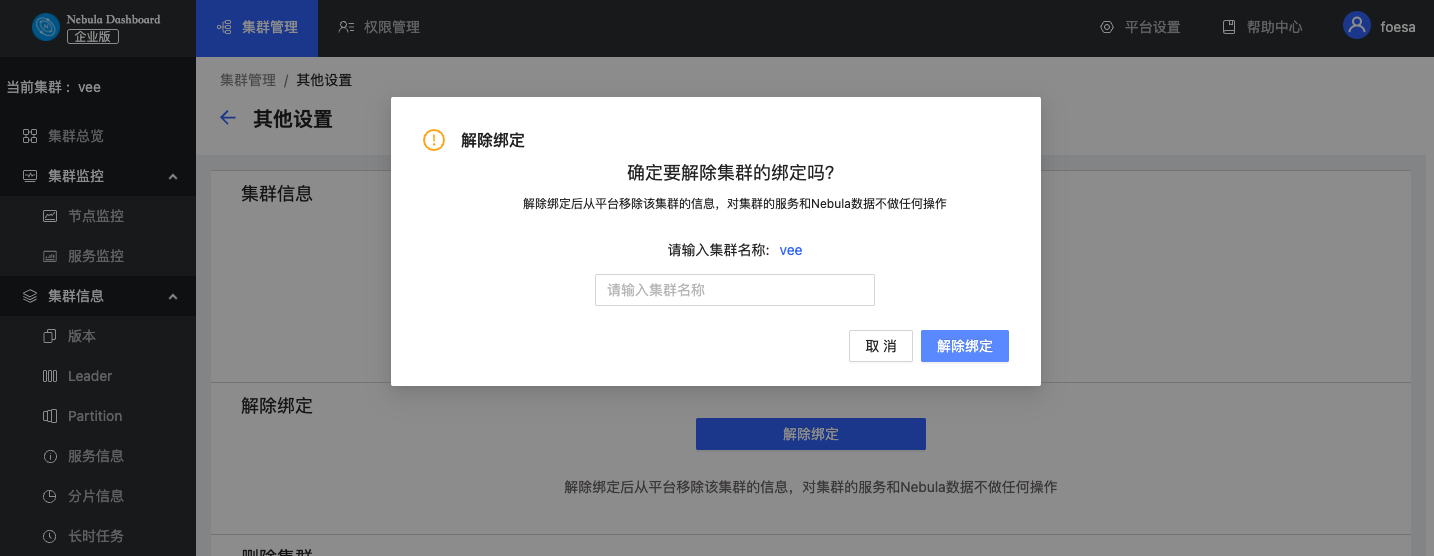Select 集群总览 in the sidebar

[98, 136]
